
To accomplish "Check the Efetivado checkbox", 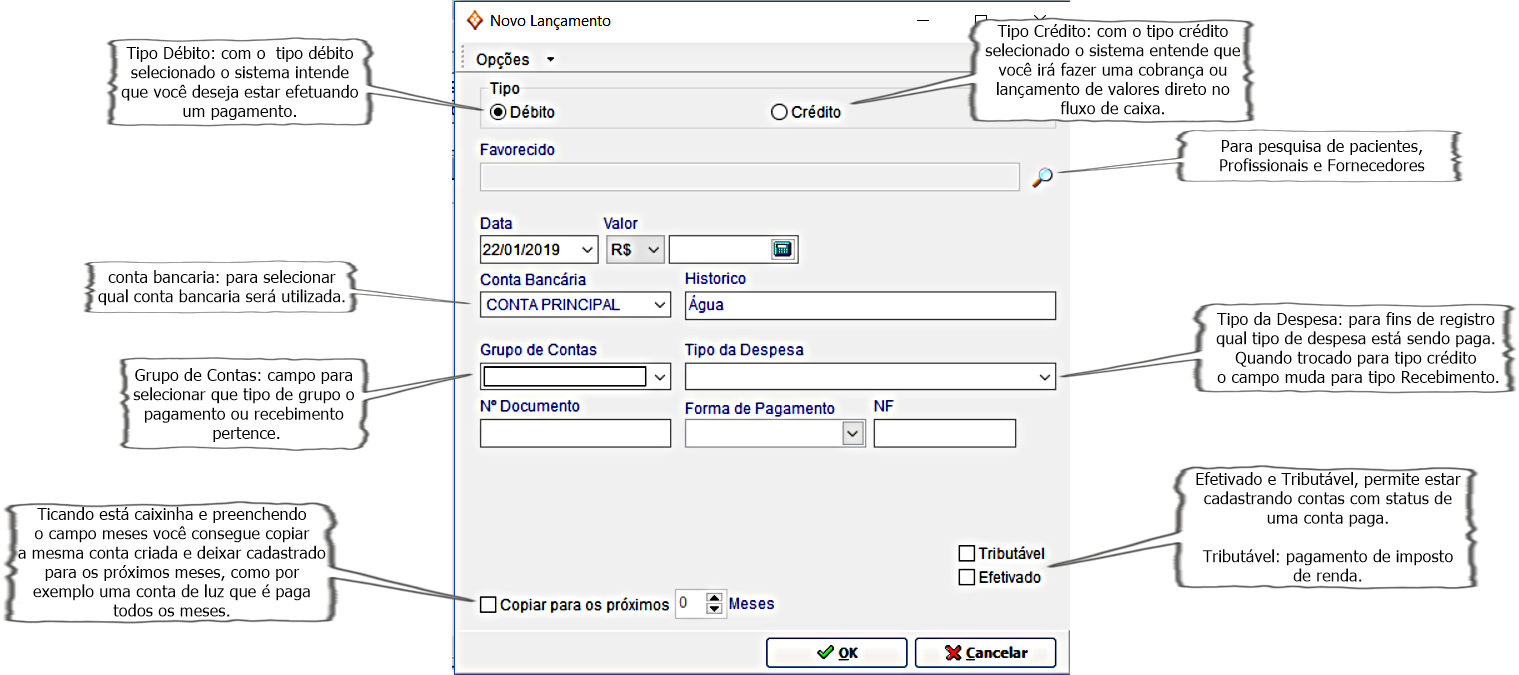I will tap(966, 577).
